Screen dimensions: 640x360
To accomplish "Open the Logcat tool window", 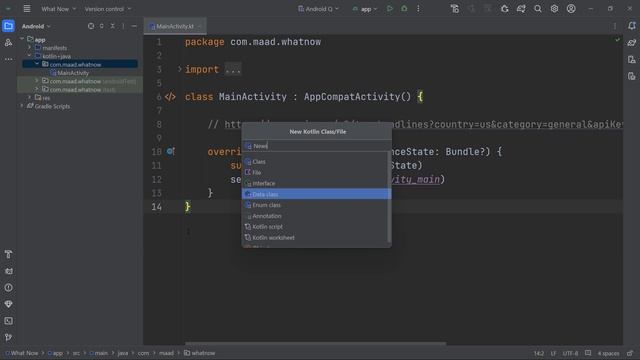I will (x=8, y=271).
